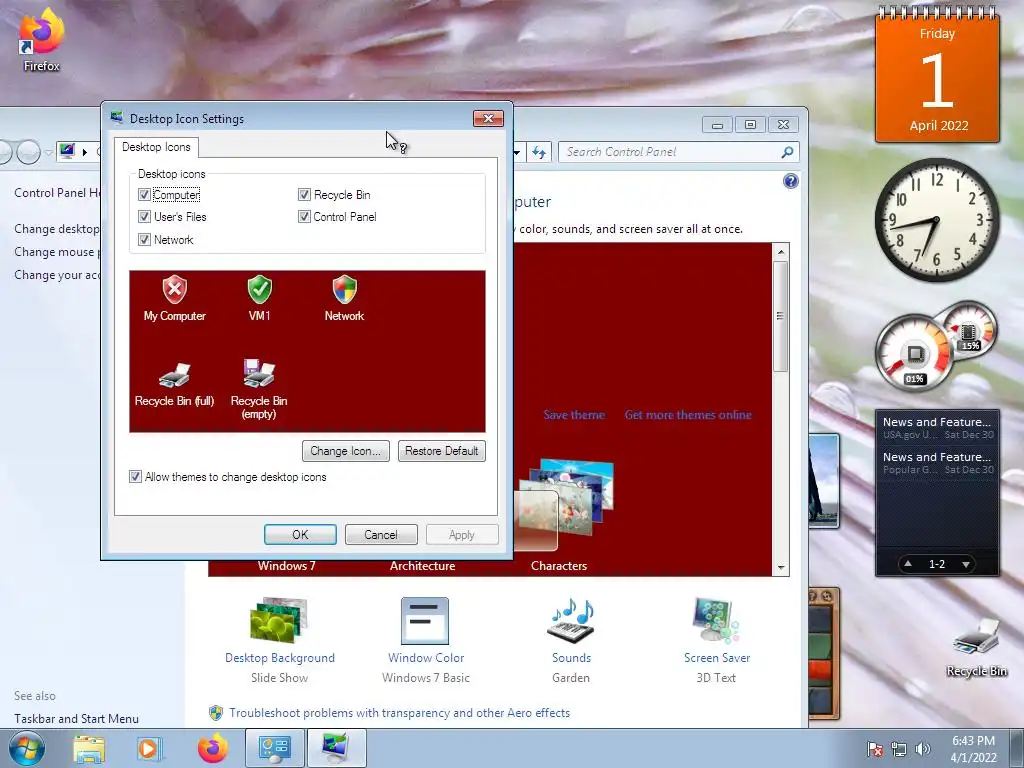The image size is (1024, 768).
Task: Launch Windows Media Player from taskbar
Action: click(149, 748)
